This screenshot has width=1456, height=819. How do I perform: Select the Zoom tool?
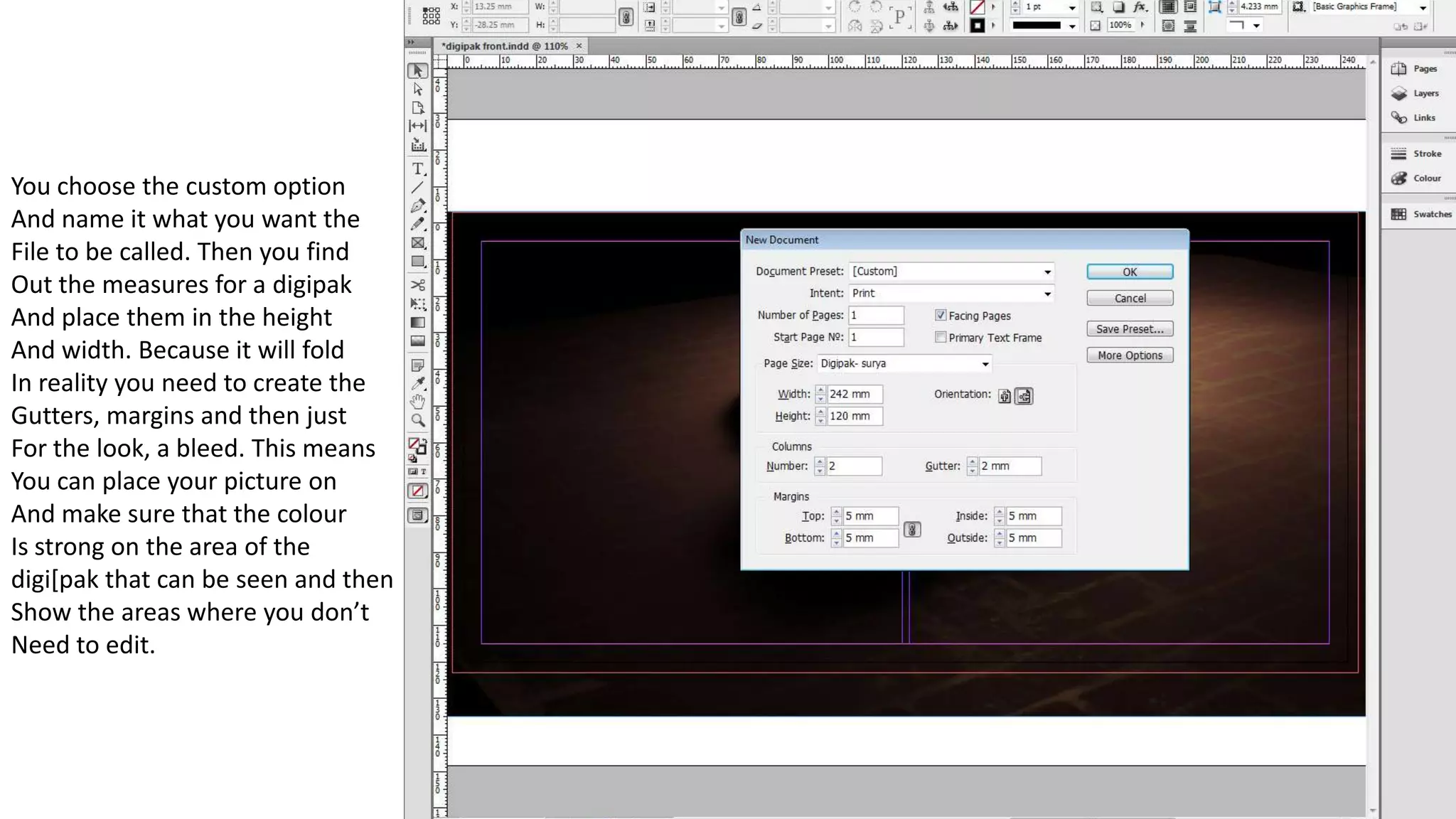click(418, 420)
